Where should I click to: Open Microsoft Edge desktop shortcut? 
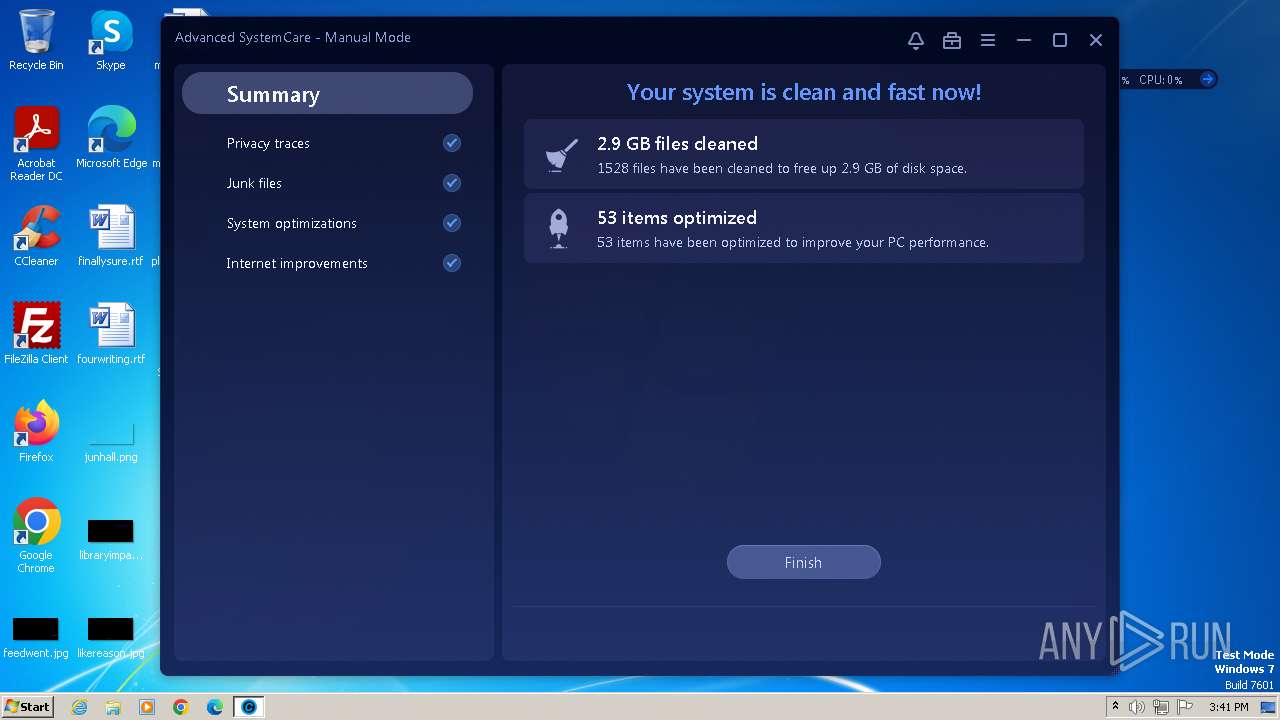111,138
